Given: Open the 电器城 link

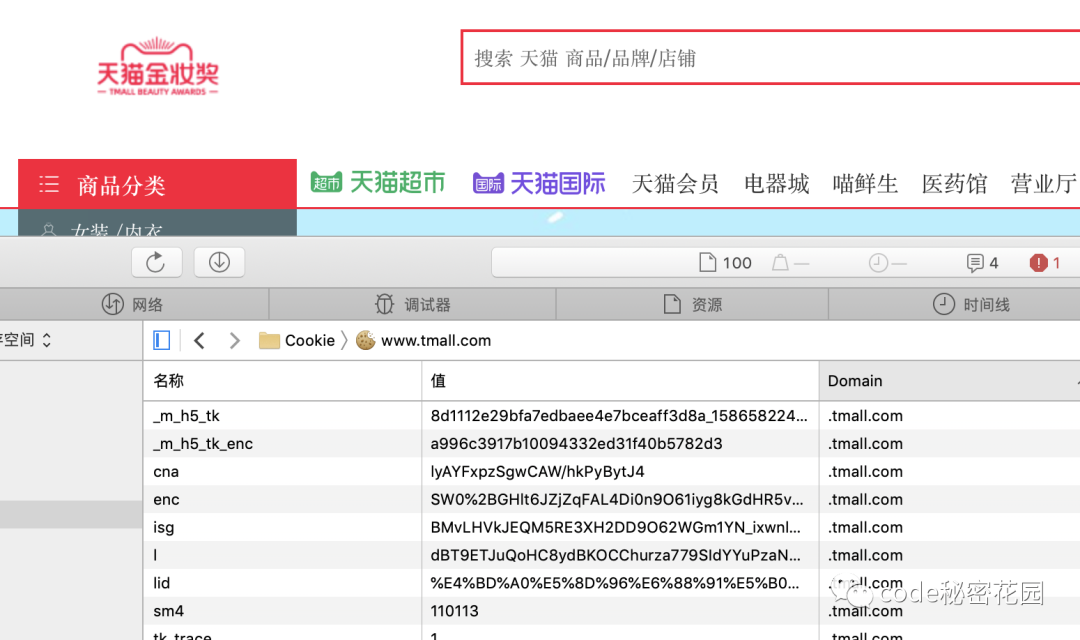Looking at the screenshot, I should pyautogui.click(x=776, y=184).
